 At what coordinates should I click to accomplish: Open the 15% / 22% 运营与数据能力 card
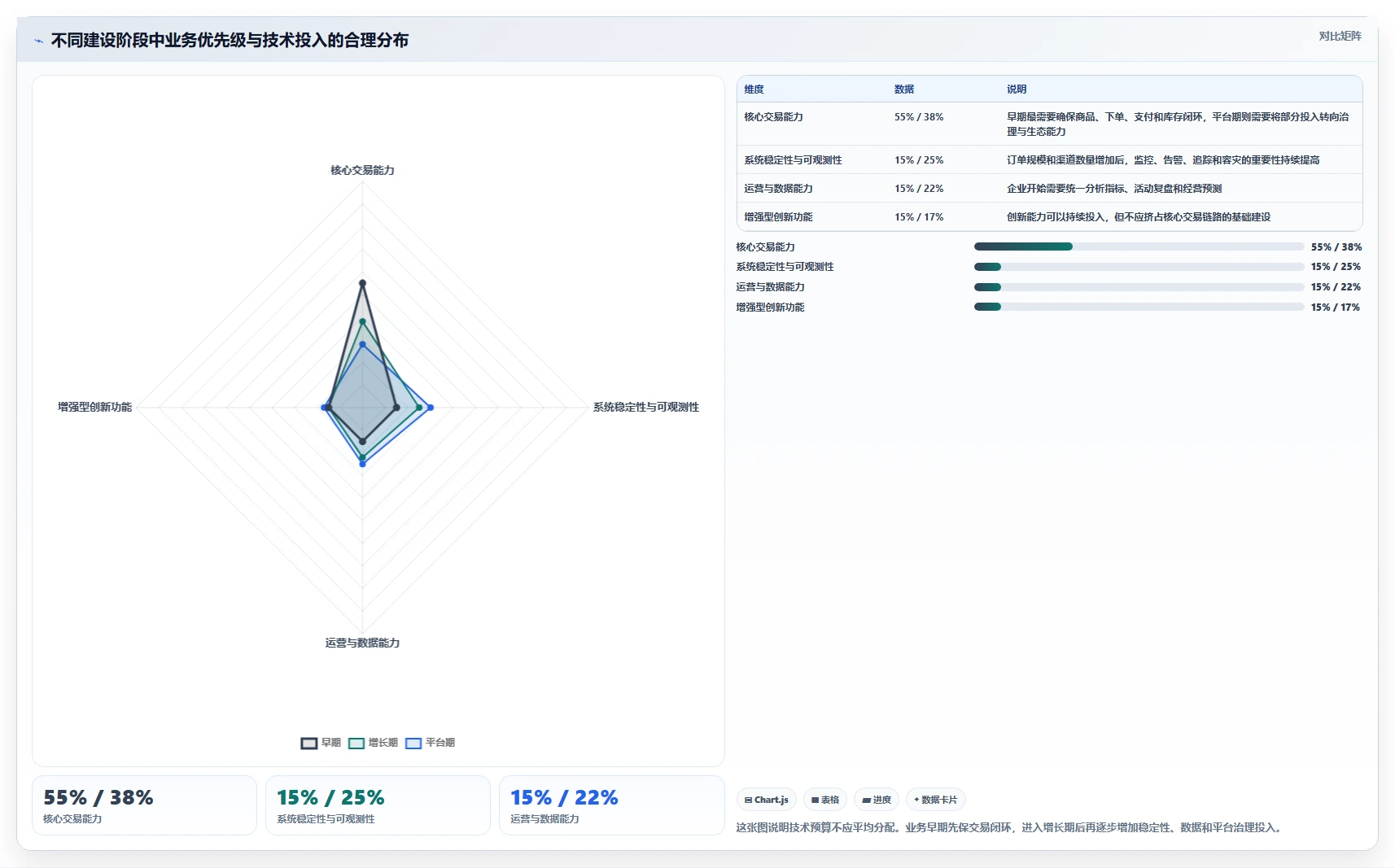(611, 805)
